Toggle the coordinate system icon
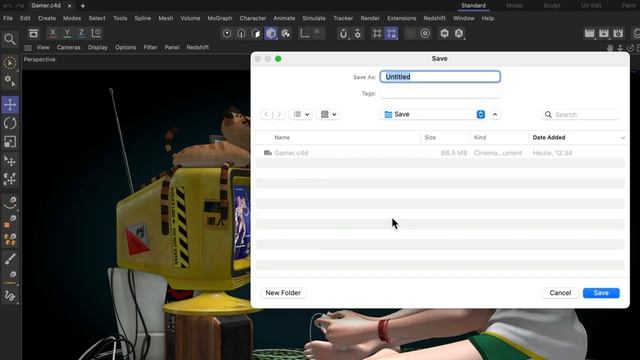This screenshot has width=640, height=360. pos(96,33)
